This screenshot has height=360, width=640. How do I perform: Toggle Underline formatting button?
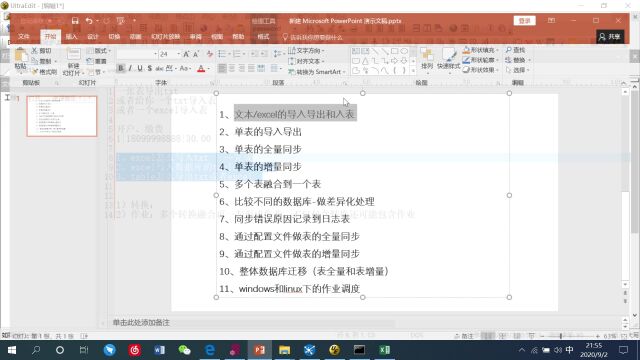[x=140, y=68]
